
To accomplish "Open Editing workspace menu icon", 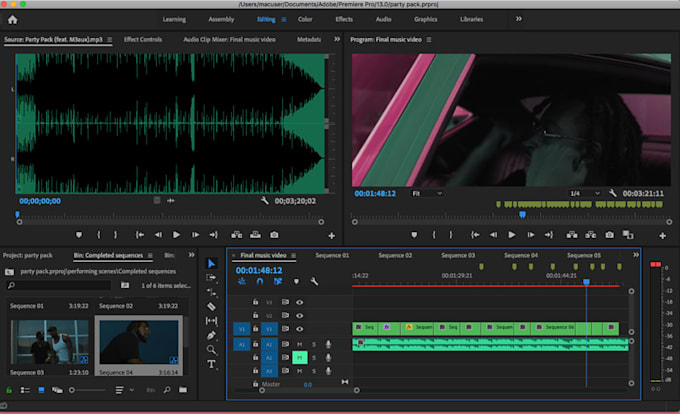I will point(284,20).
